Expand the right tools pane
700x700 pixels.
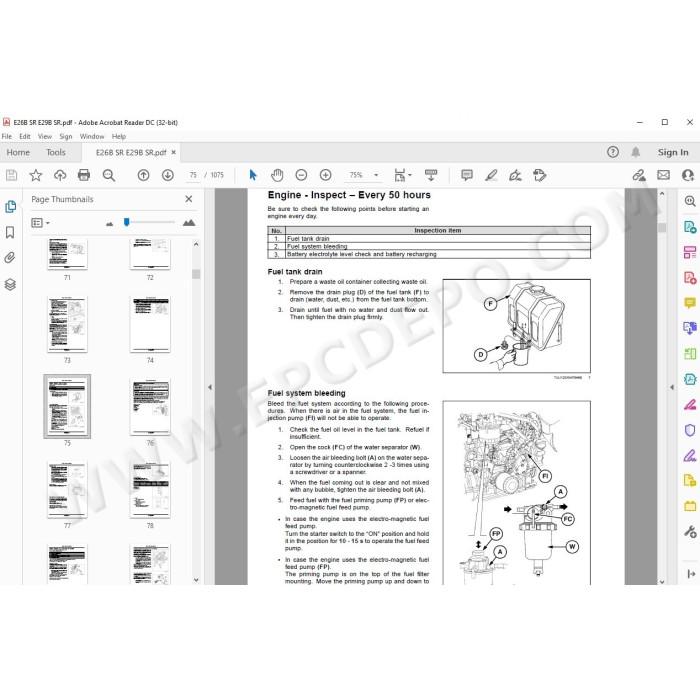[x=691, y=574]
